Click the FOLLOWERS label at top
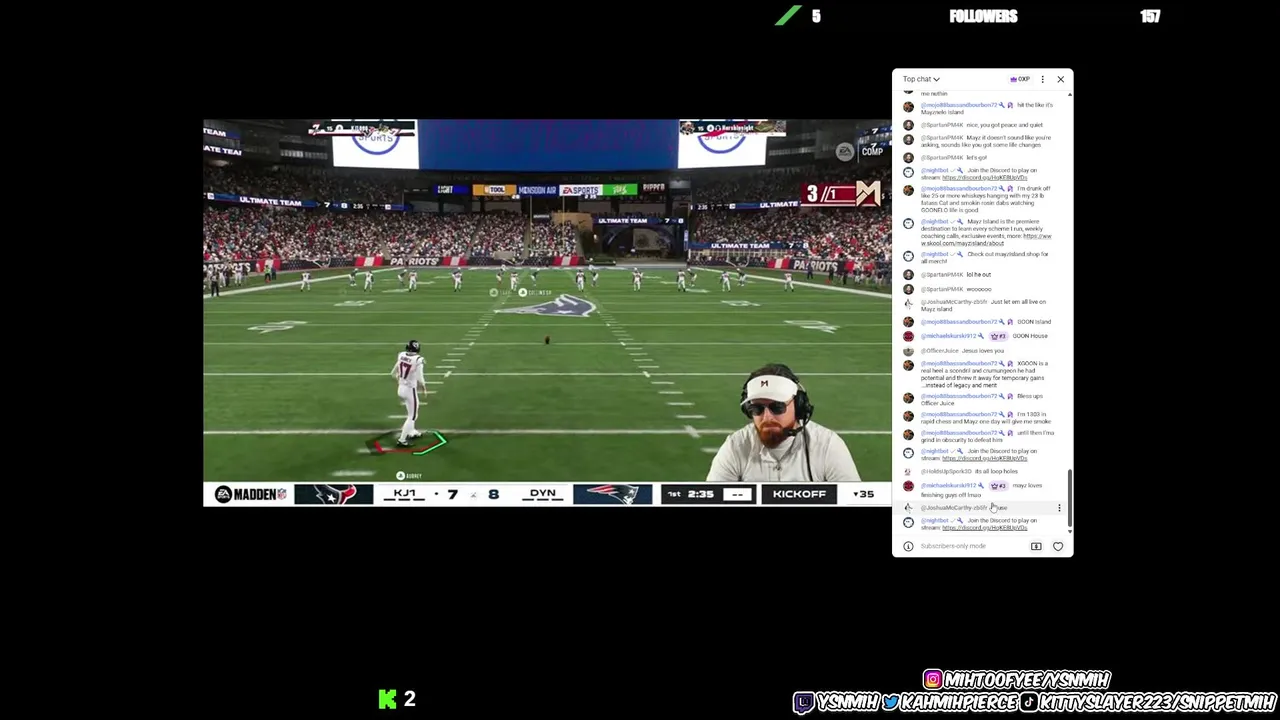Screen dimensions: 1280x720 coord(984,16)
